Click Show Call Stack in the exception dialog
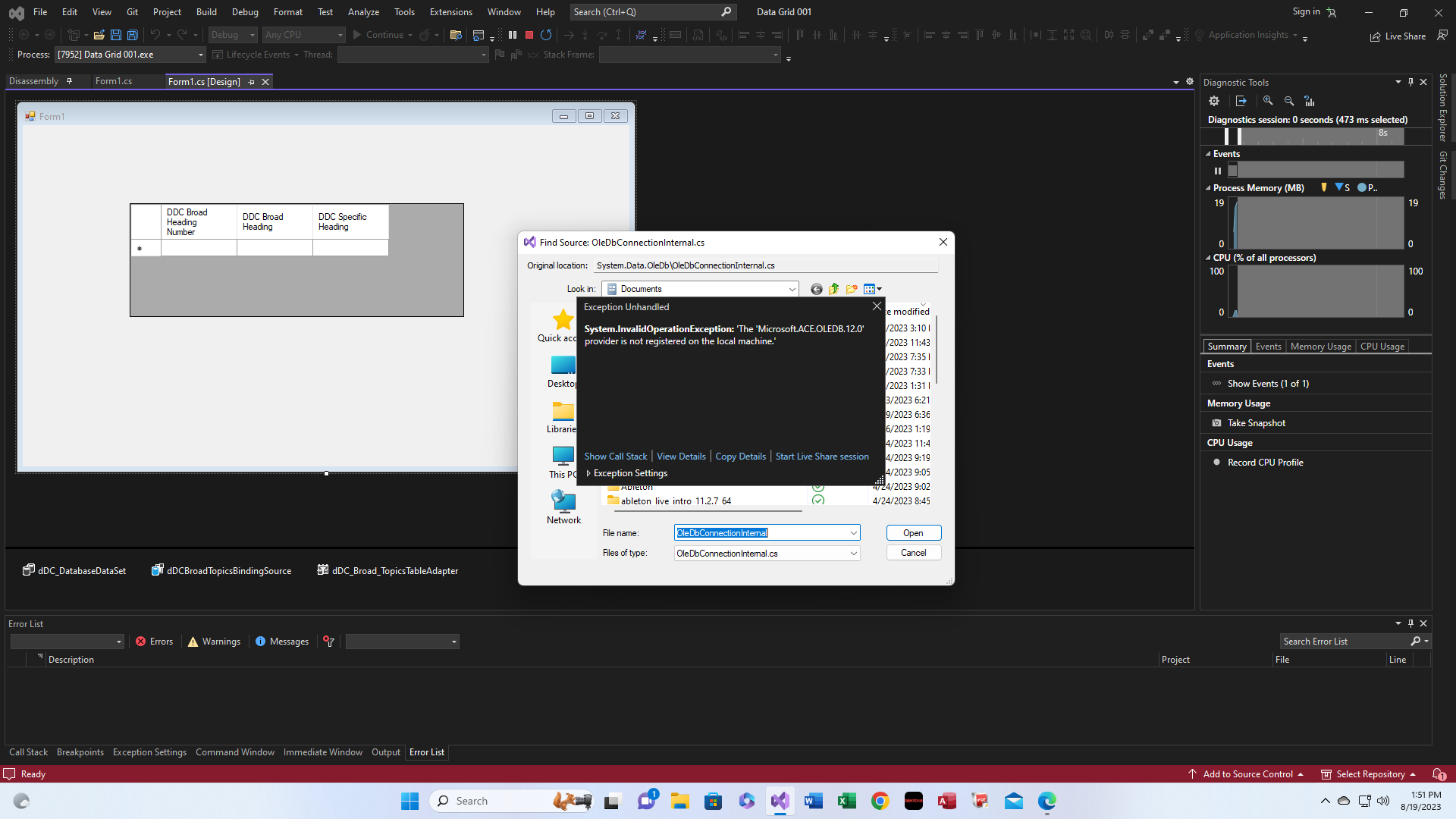 click(615, 456)
